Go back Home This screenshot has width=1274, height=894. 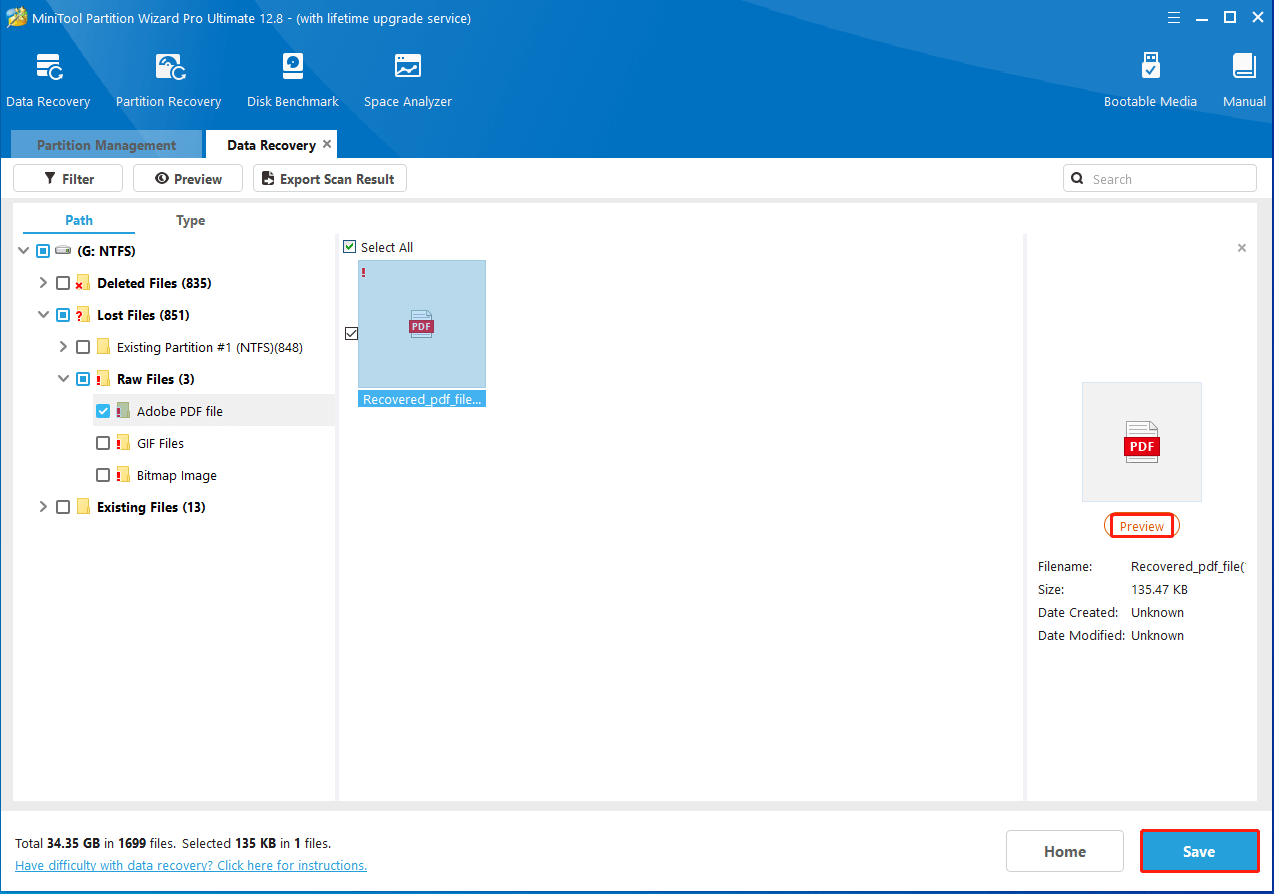click(x=1065, y=851)
